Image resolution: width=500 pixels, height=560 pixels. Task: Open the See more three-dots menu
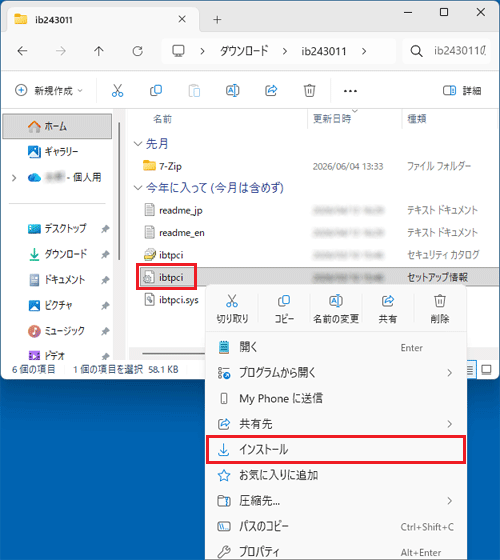[350, 91]
